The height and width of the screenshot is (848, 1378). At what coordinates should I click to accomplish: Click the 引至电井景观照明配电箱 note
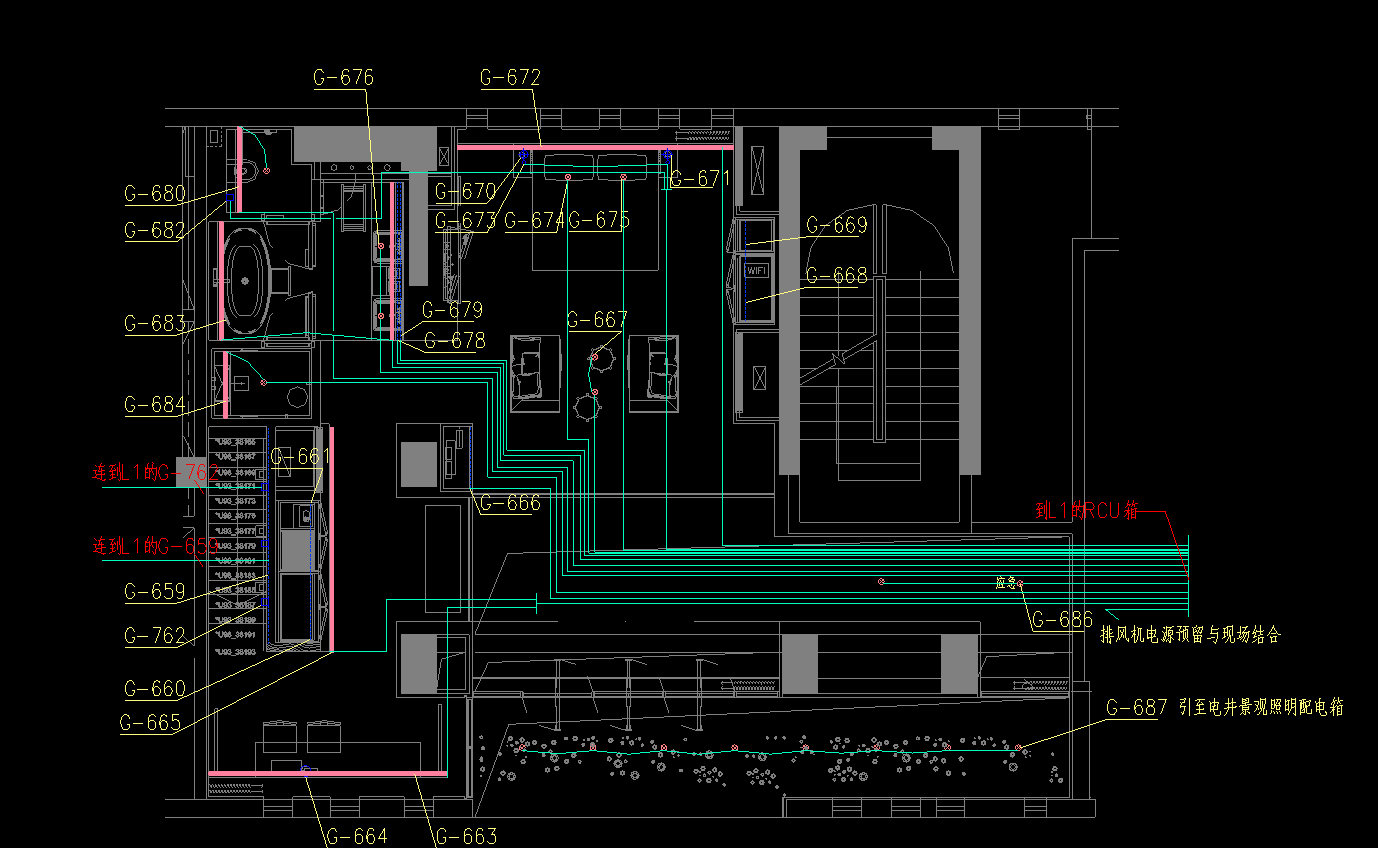1261,708
